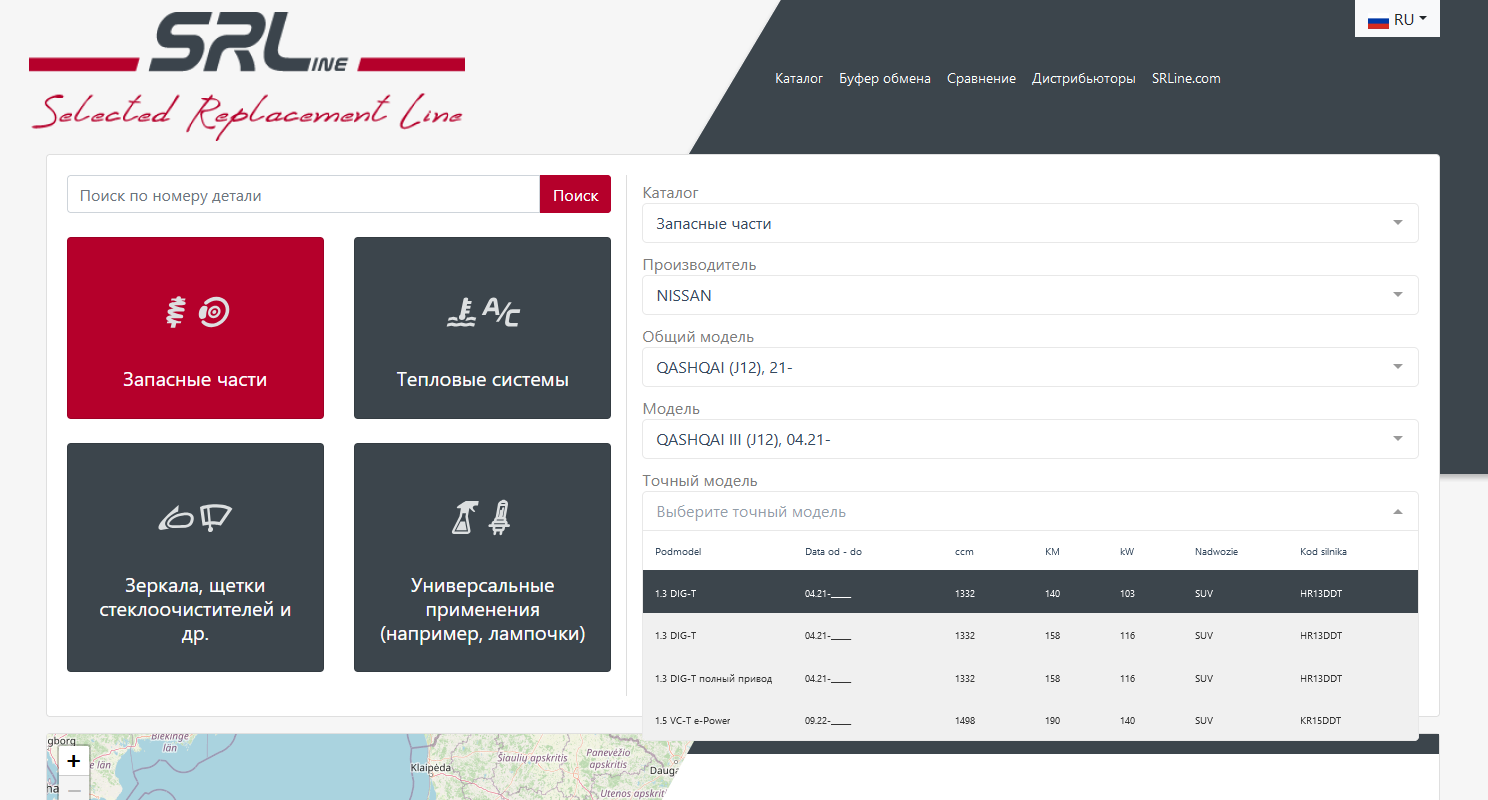Screen dimensions: 1488x800
Task: Click the thermal A/C icon
Action: tap(483, 313)
